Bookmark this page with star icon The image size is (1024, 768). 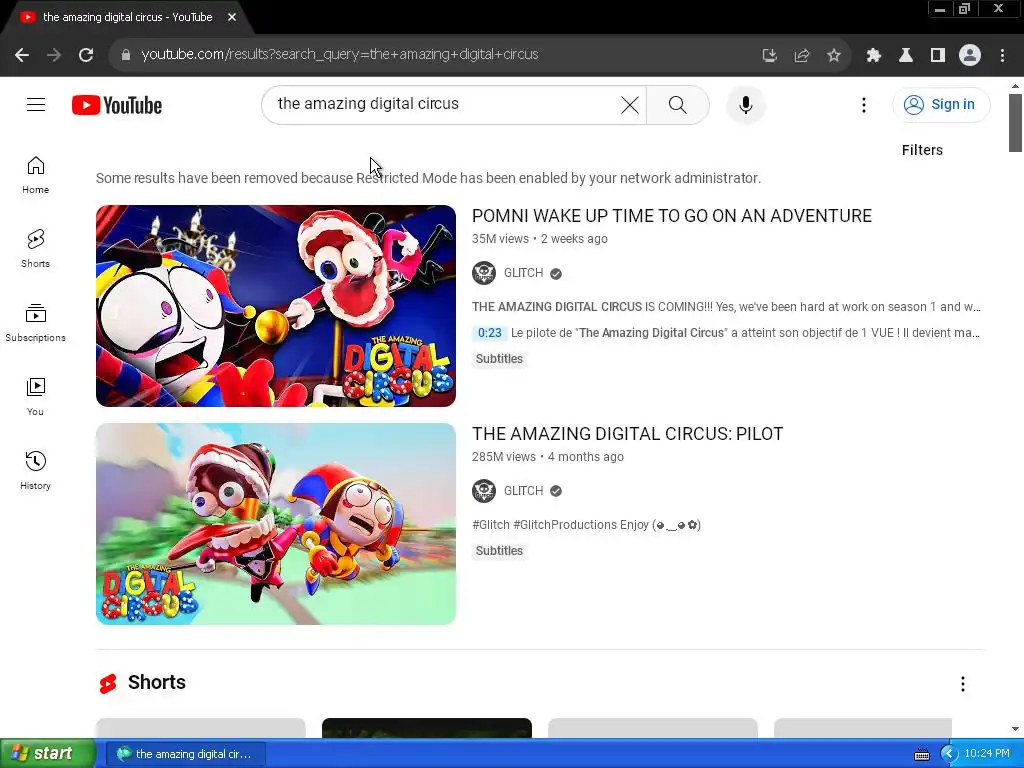pos(833,56)
